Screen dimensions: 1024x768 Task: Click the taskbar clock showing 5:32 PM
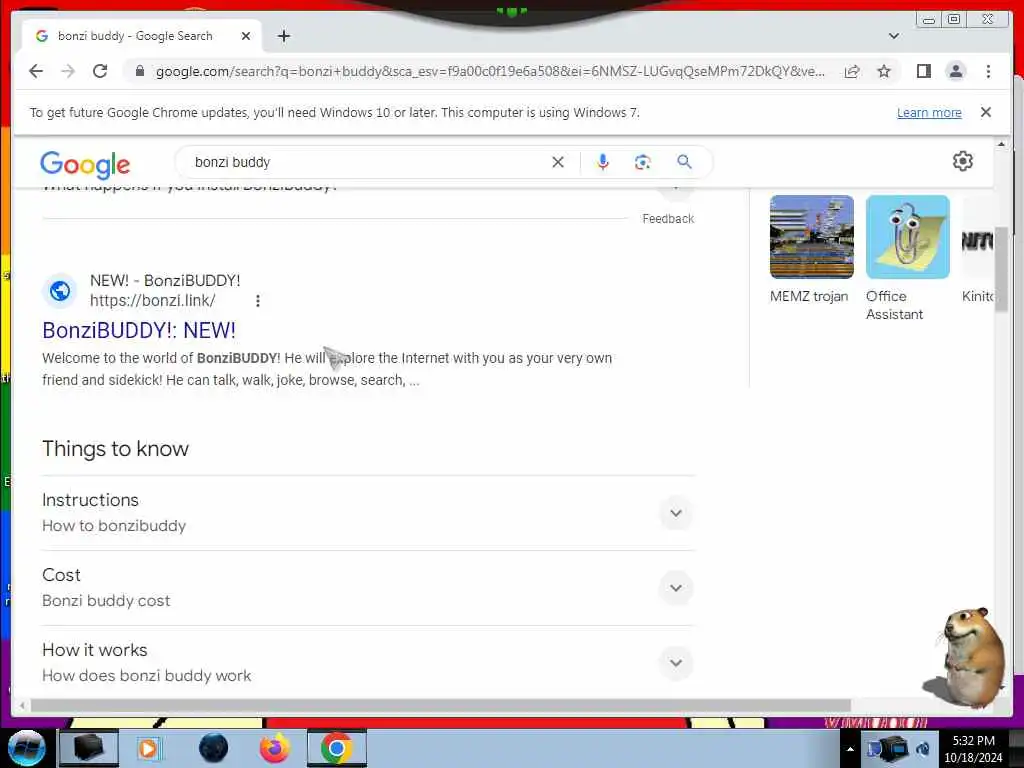[973, 749]
